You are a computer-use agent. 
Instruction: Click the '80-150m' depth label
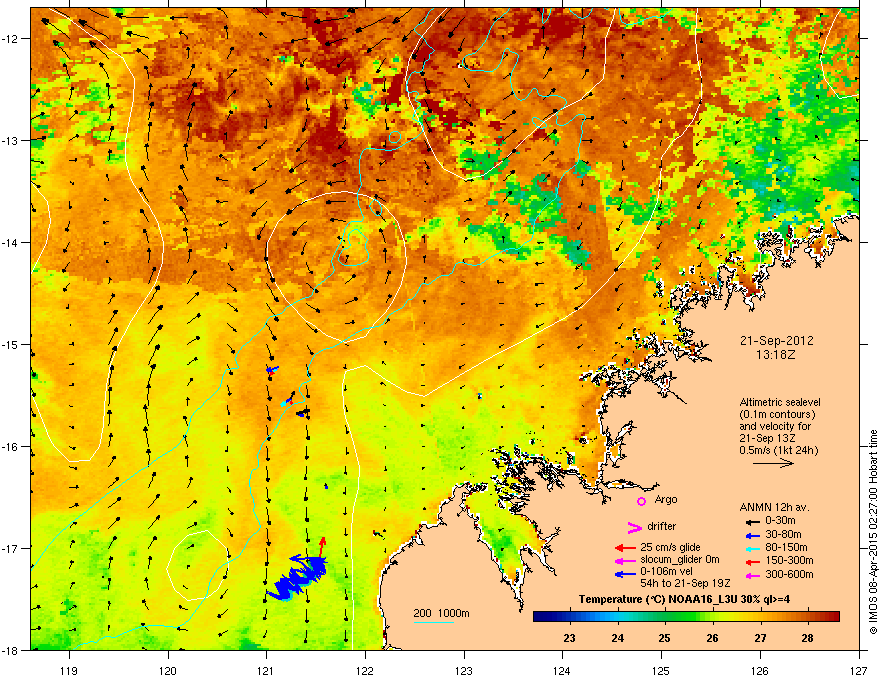coord(786,547)
